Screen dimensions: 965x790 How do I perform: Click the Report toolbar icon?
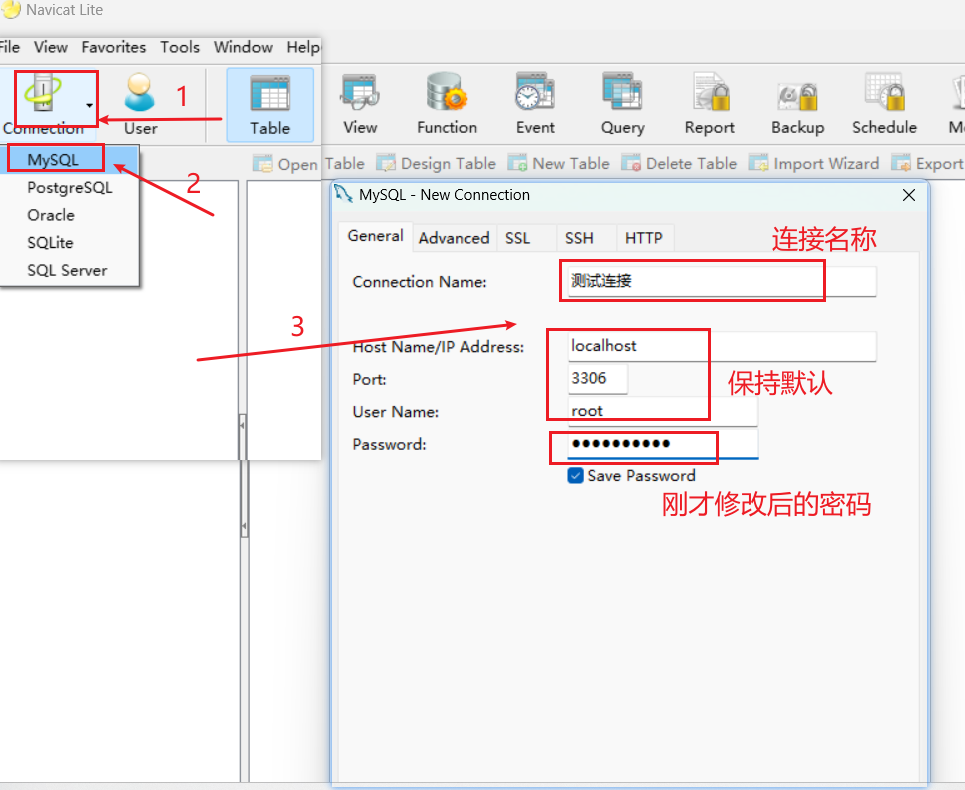pyautogui.click(x=710, y=104)
